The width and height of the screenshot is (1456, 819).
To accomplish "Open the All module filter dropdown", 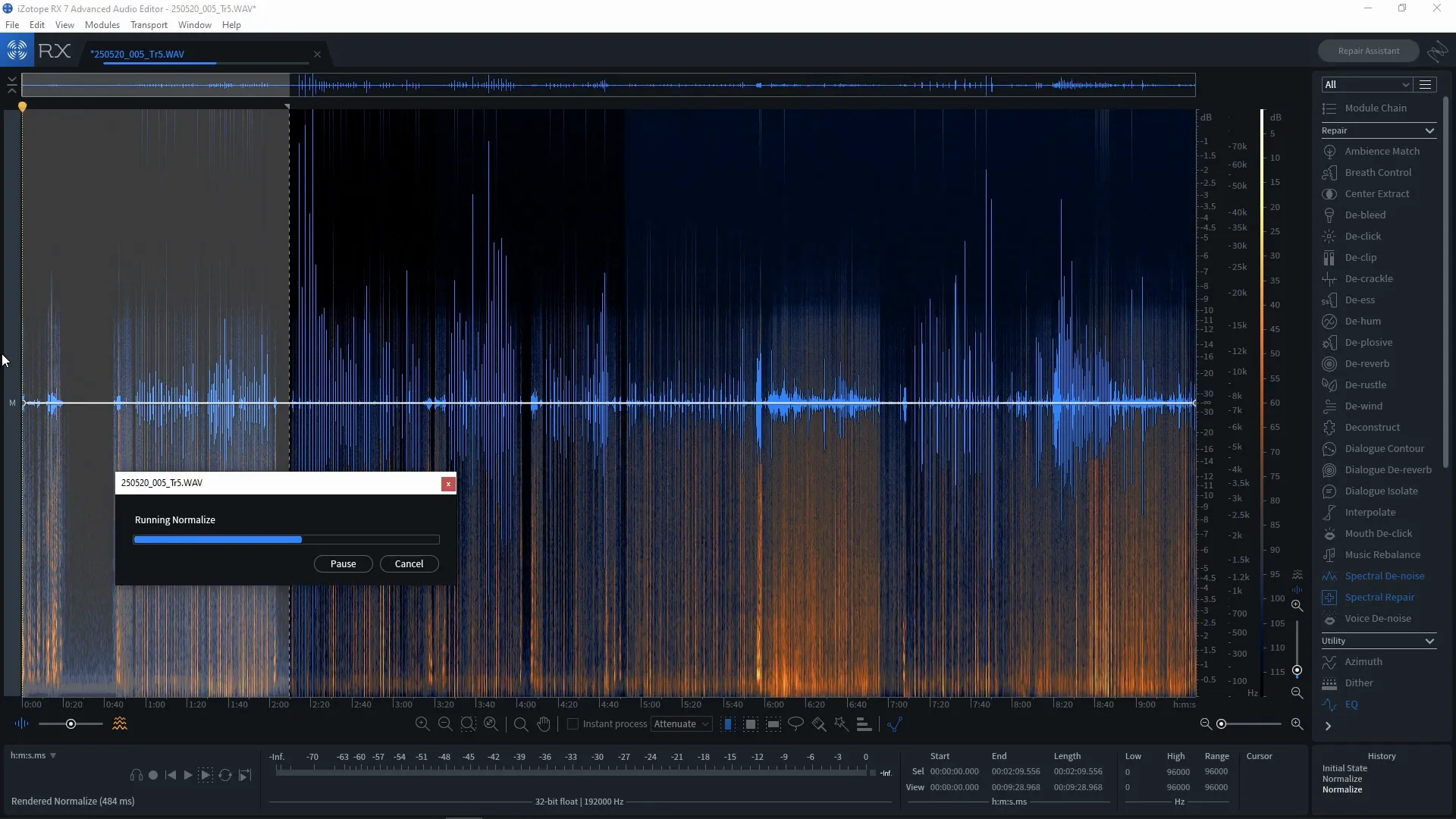I will point(1367,85).
